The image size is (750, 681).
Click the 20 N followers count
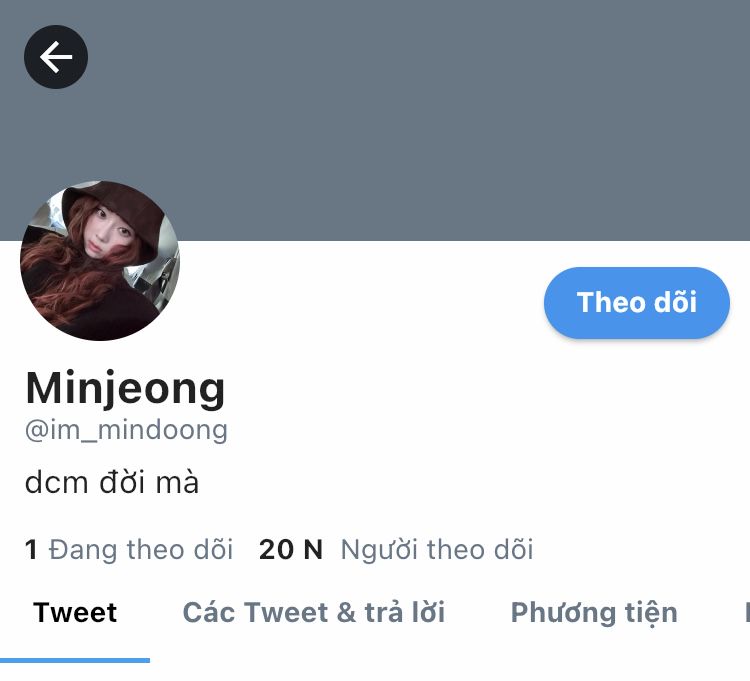(291, 549)
